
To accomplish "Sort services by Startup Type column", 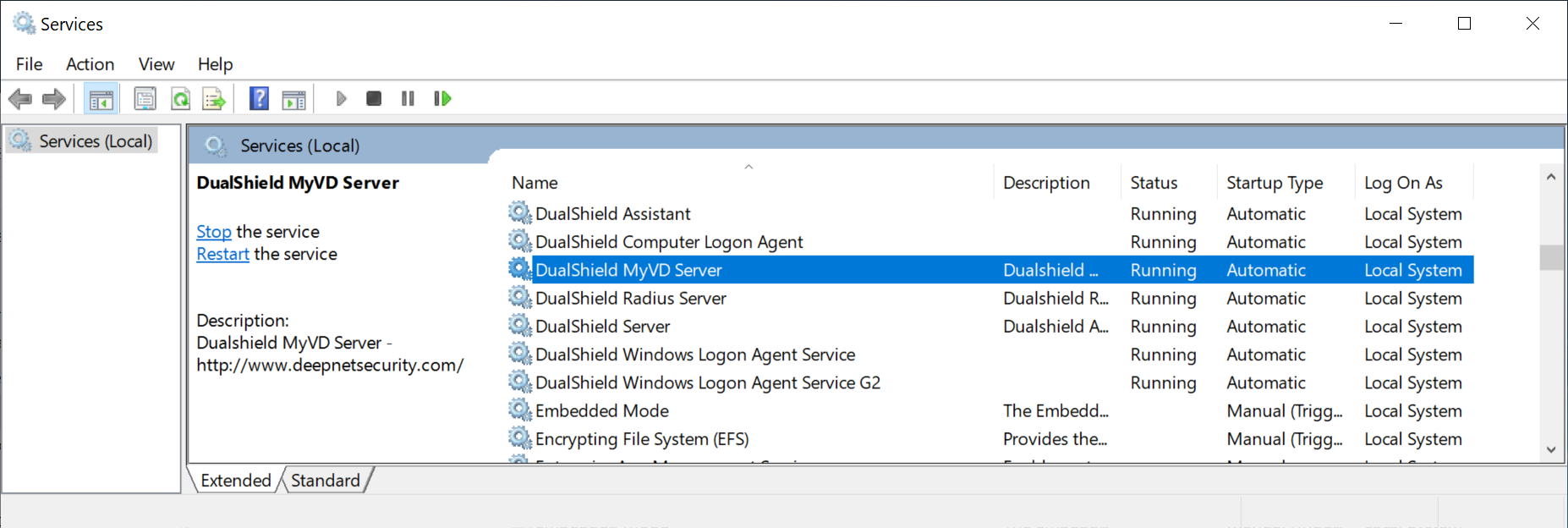I will [1275, 183].
